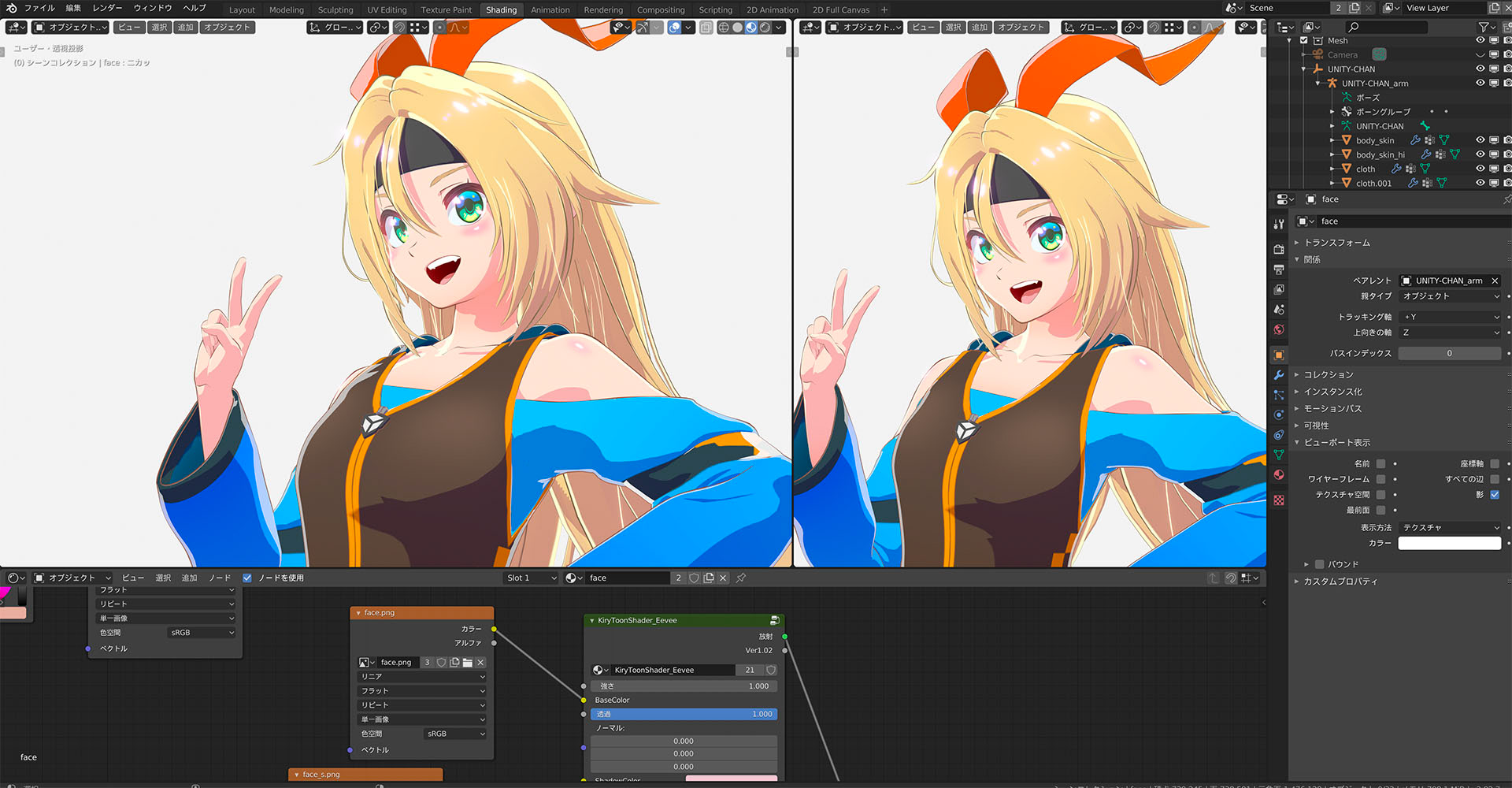Toggle gizmo display in left viewport
Viewport: 1512px width, 788px height.
pyautogui.click(x=643, y=28)
